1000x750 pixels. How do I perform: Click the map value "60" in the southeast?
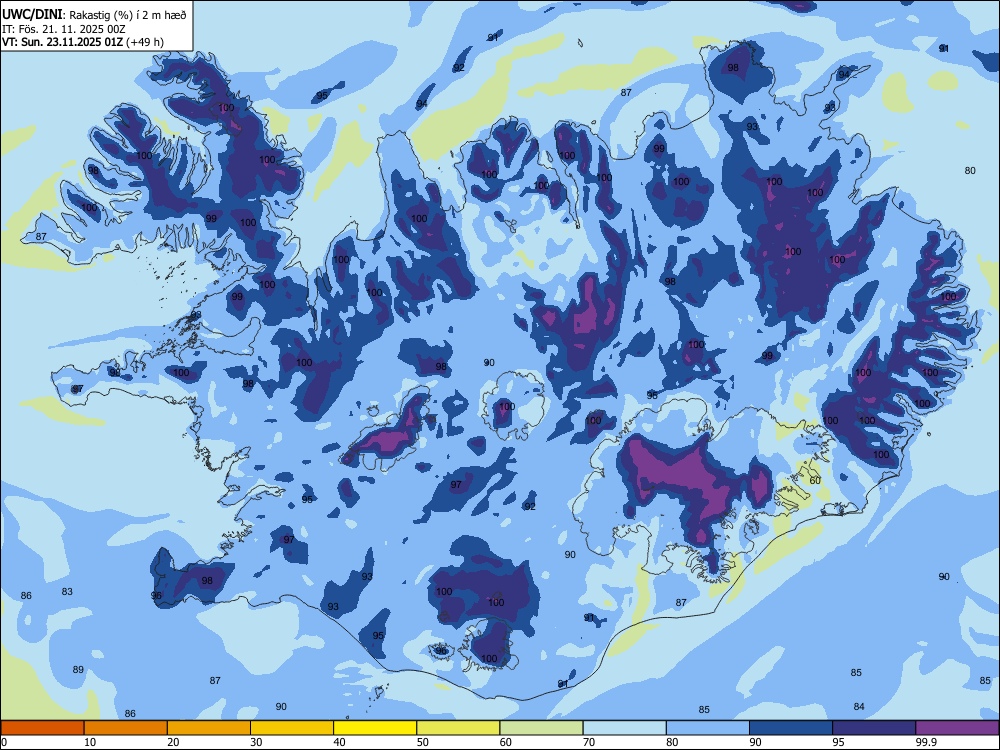click(815, 480)
